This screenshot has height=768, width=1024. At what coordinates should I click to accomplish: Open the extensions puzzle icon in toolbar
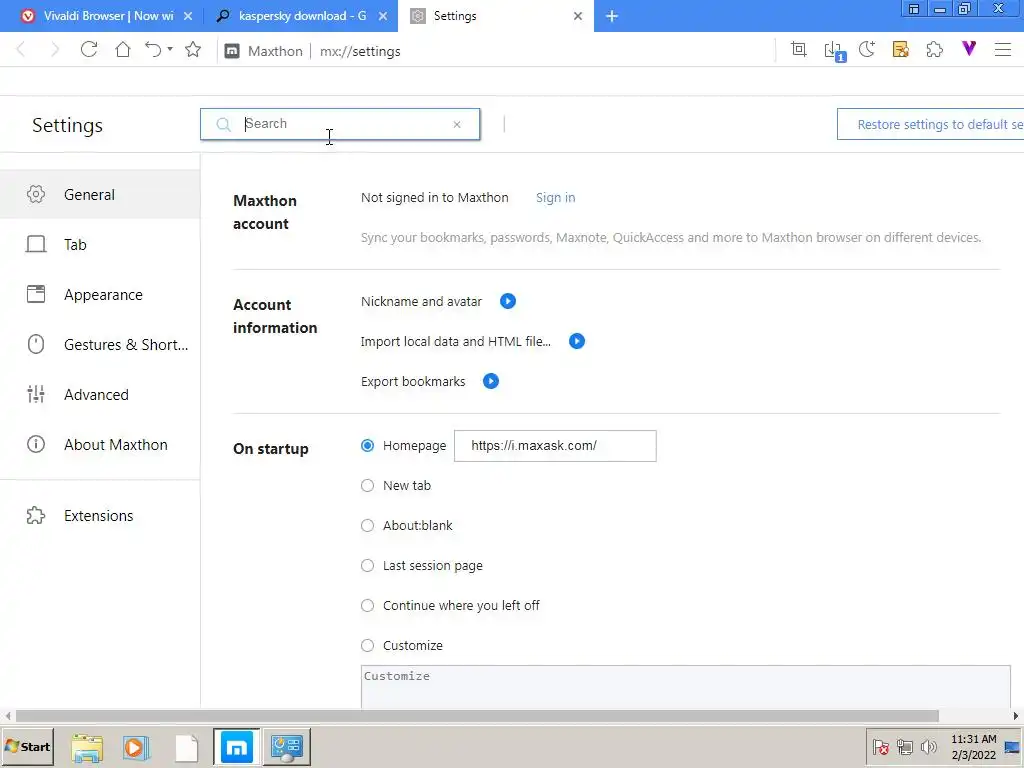(935, 50)
